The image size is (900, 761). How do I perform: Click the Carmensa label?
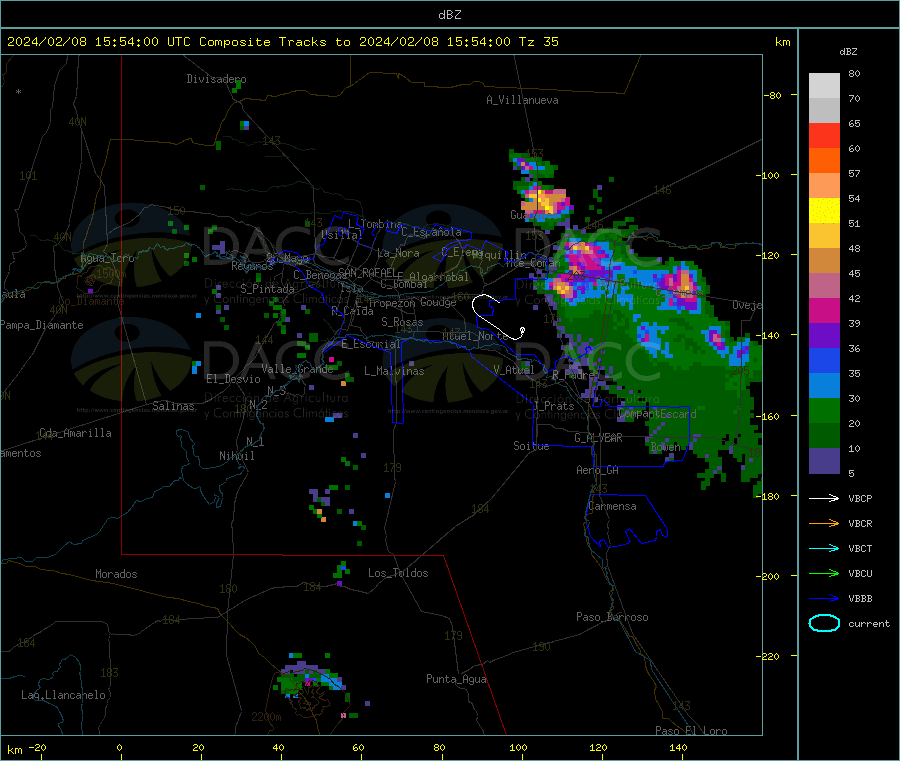[612, 506]
